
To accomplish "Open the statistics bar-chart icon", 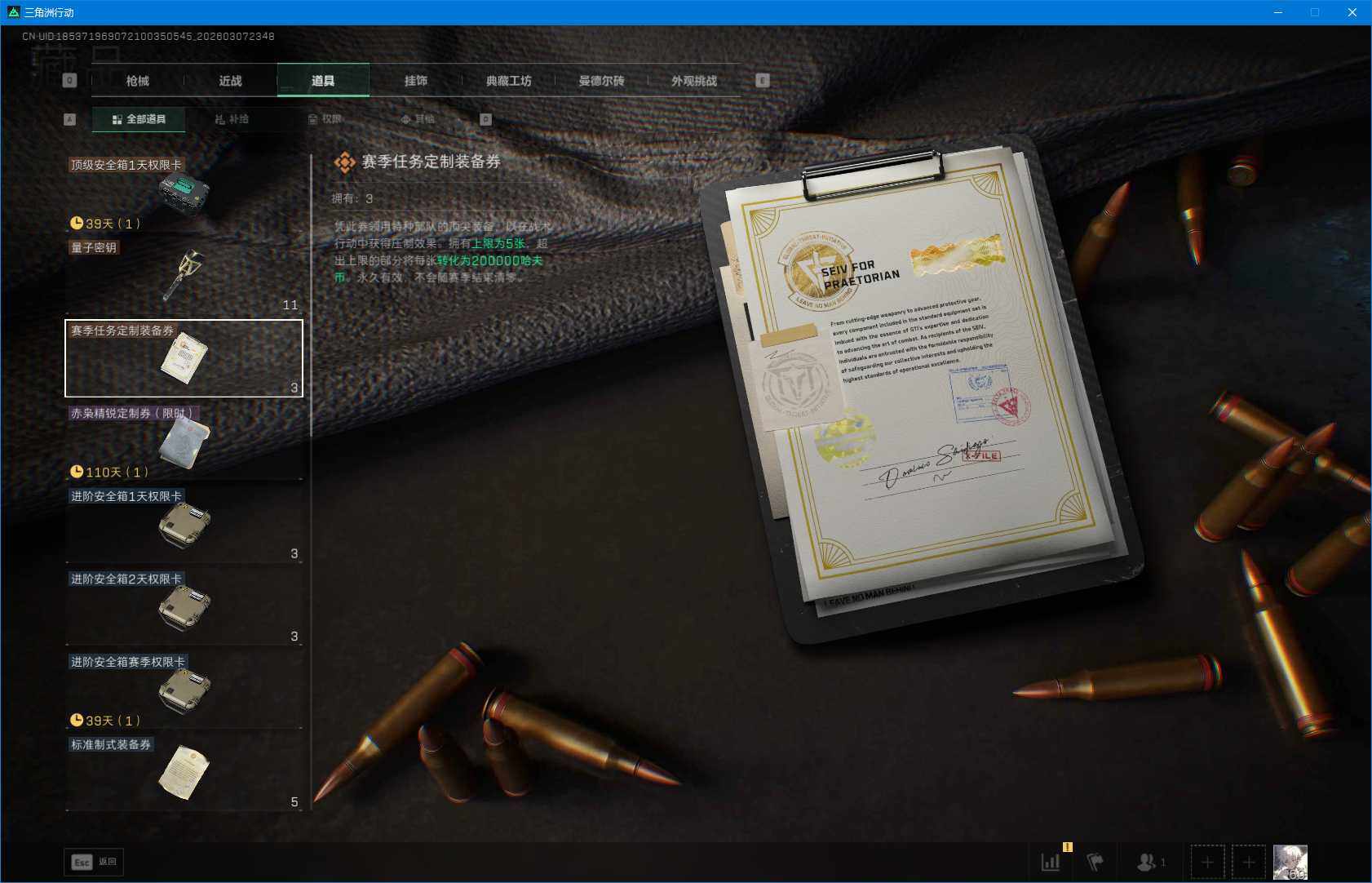I will click(x=1051, y=862).
